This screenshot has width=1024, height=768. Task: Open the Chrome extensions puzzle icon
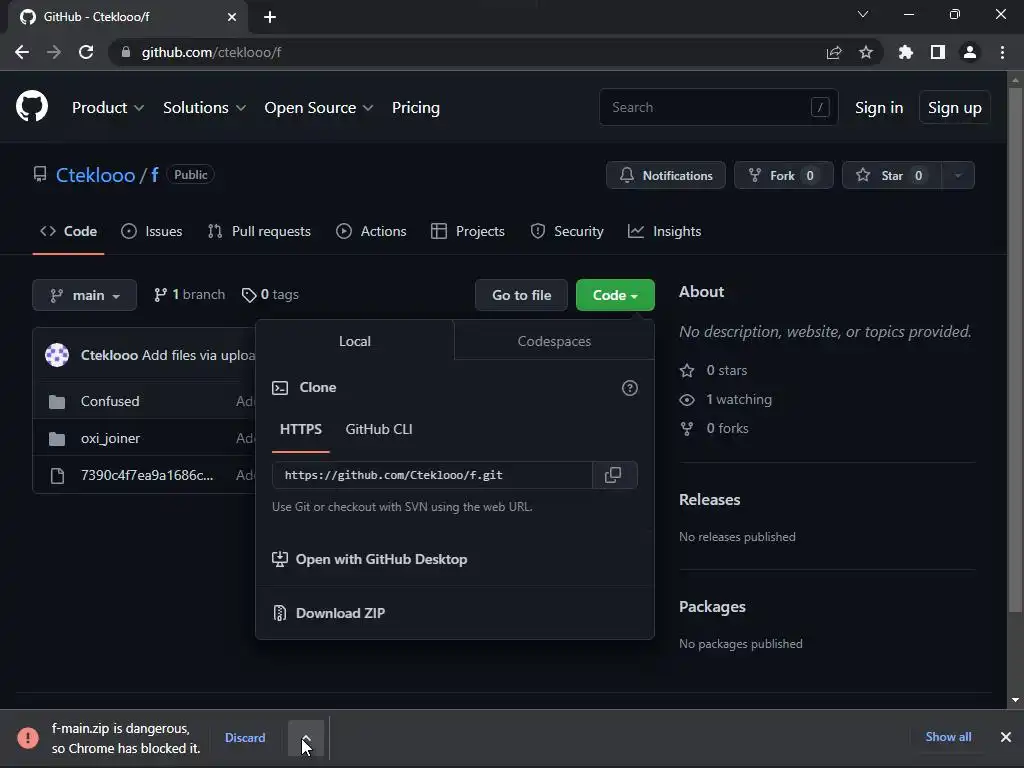(906, 52)
